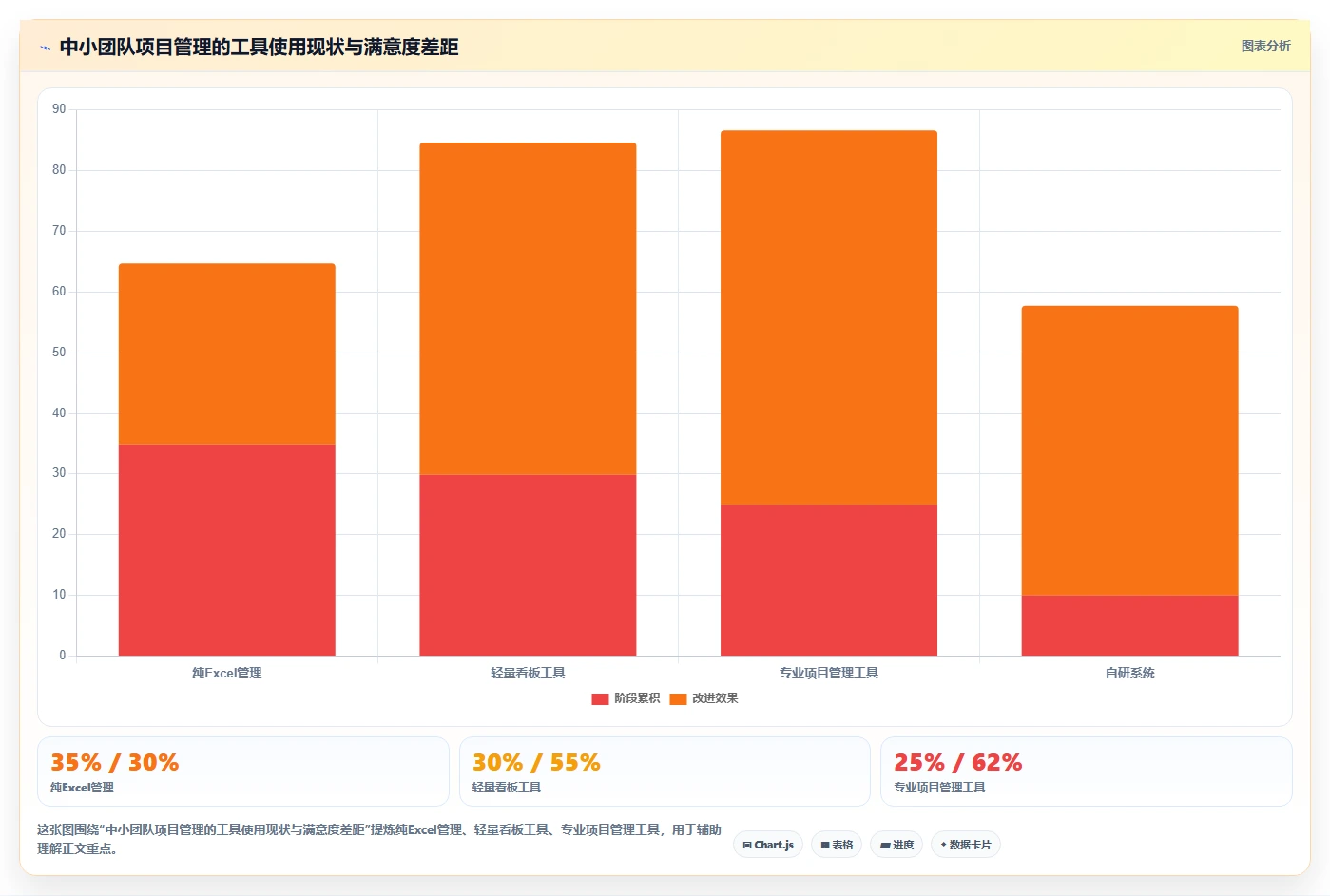
Task: Click the 专业项目管理工具 caption in the data card
Action: pos(939,788)
